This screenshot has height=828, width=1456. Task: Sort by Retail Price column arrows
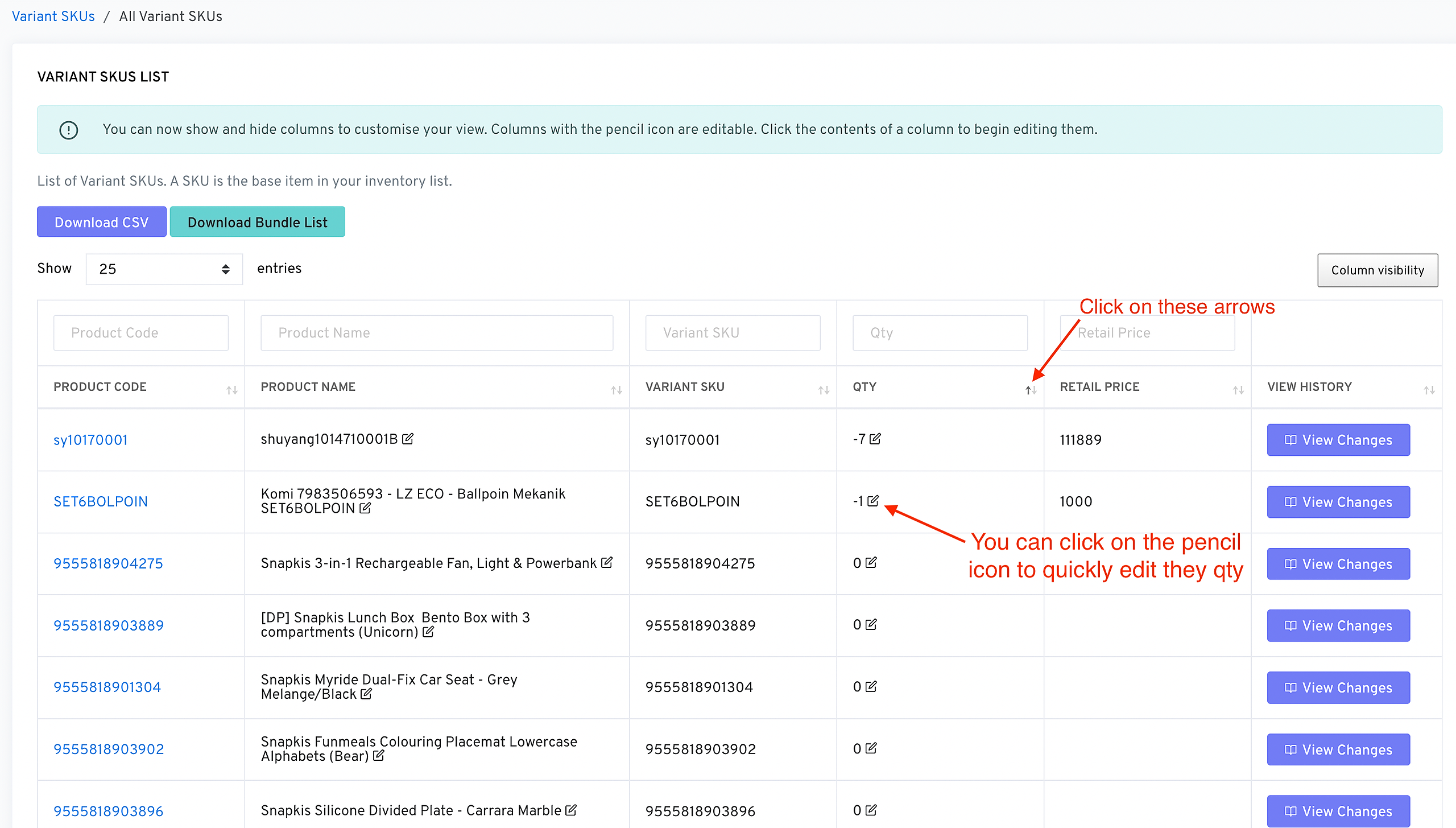coord(1238,390)
